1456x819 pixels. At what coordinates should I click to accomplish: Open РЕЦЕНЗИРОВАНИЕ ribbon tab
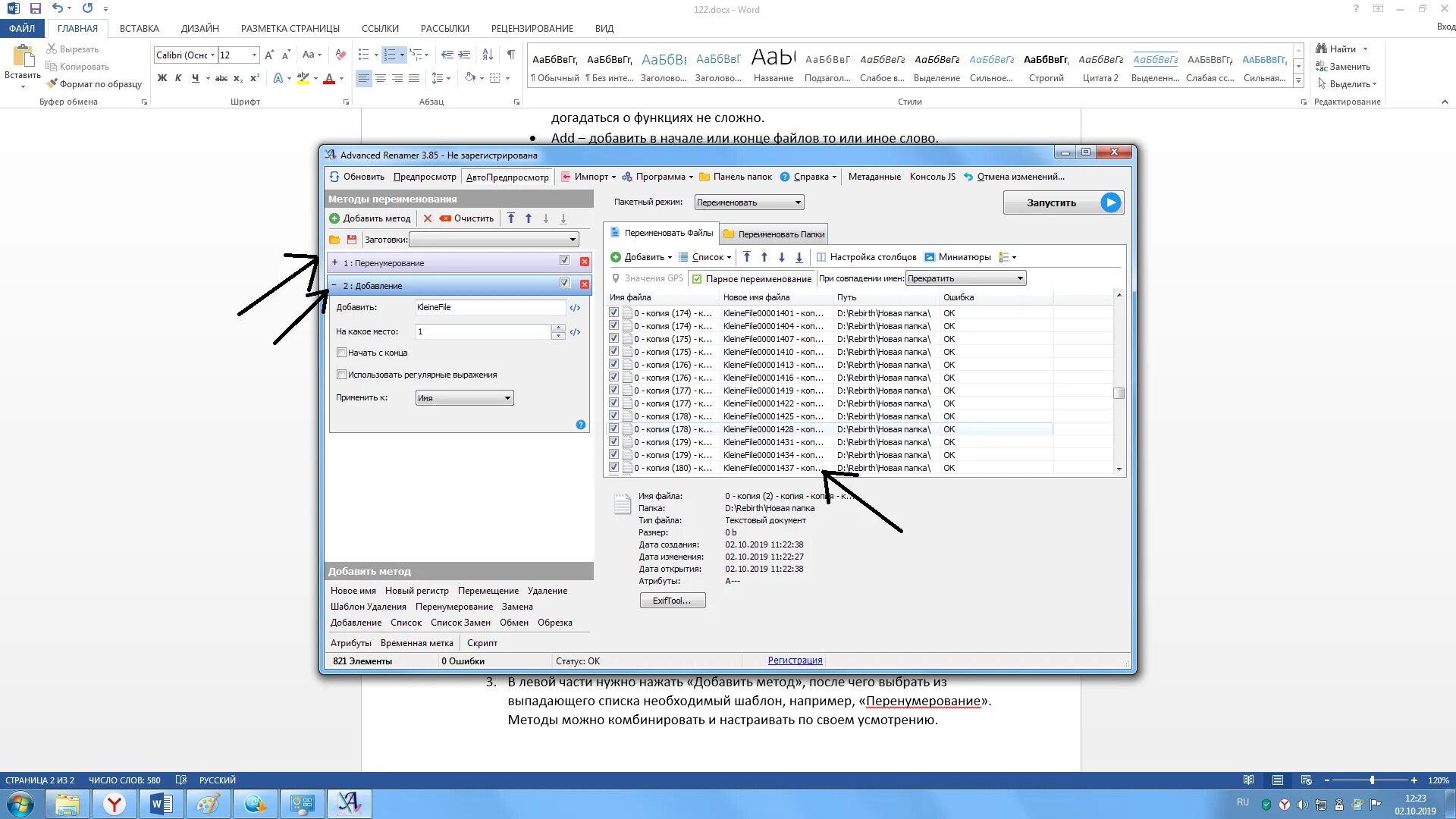coord(532,28)
